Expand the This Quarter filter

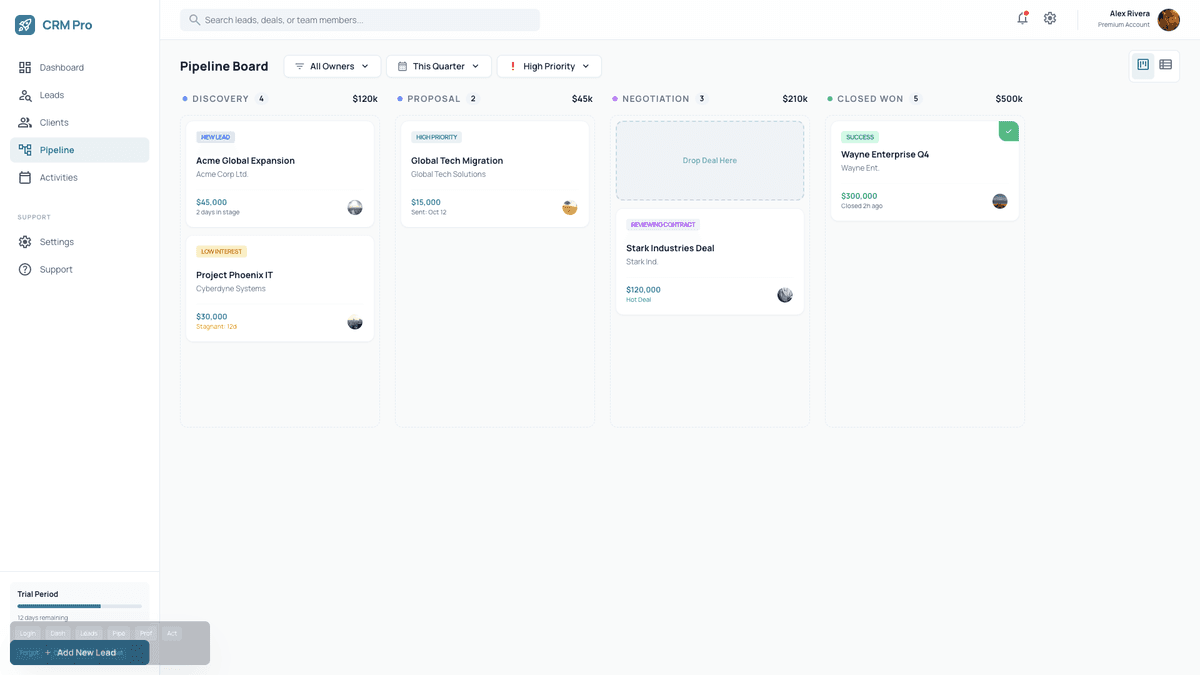pos(438,65)
